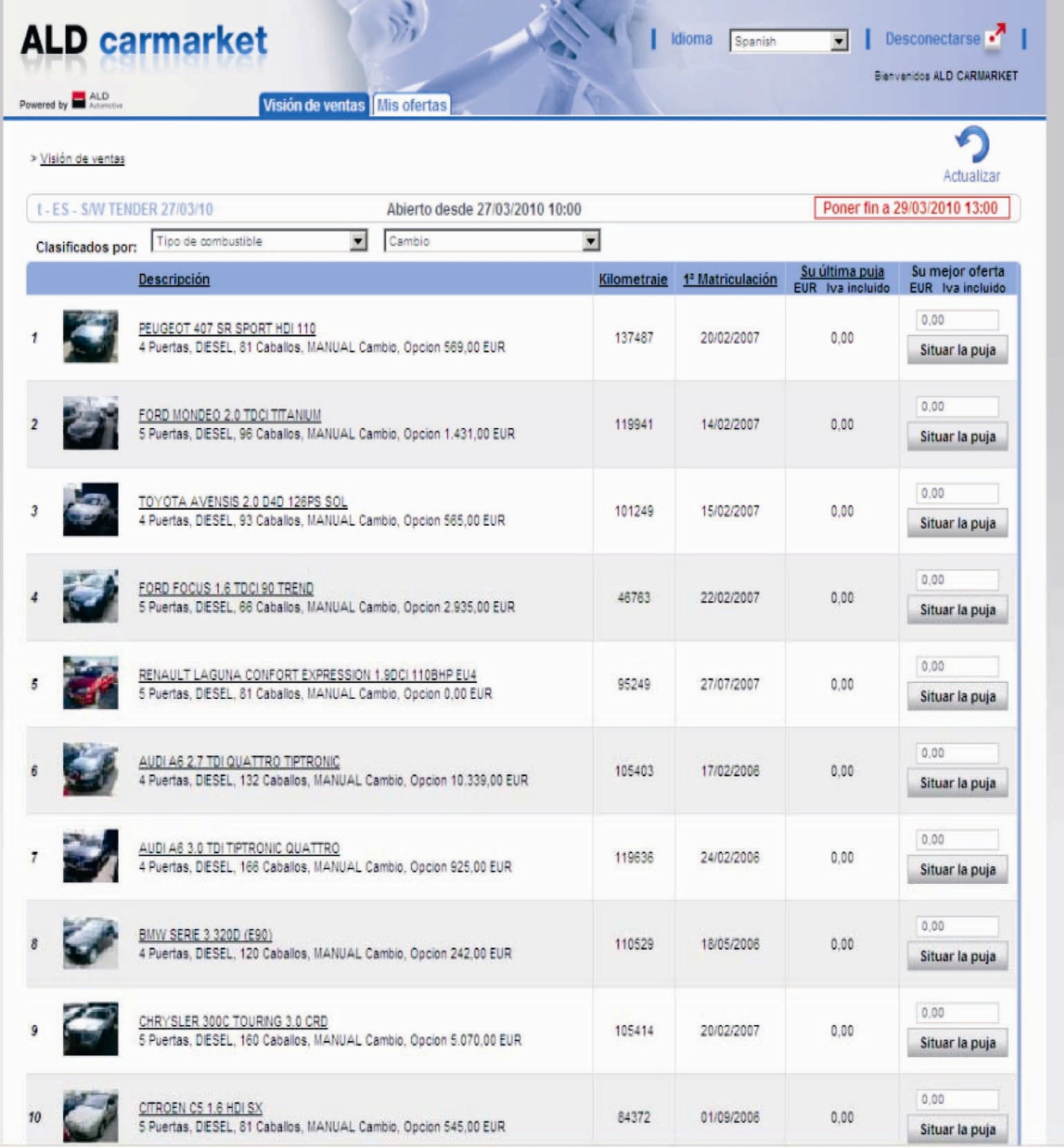Click the Actualizar refresh arrow icon

[x=972, y=145]
